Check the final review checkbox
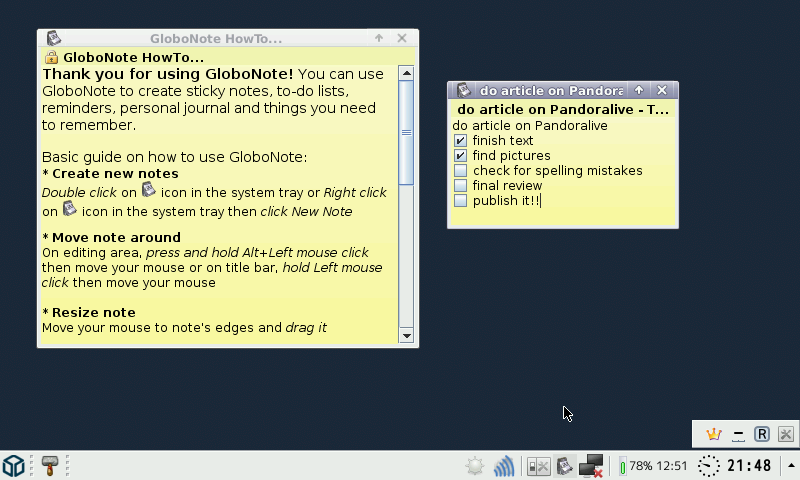Viewport: 800px width, 480px height. pos(460,185)
